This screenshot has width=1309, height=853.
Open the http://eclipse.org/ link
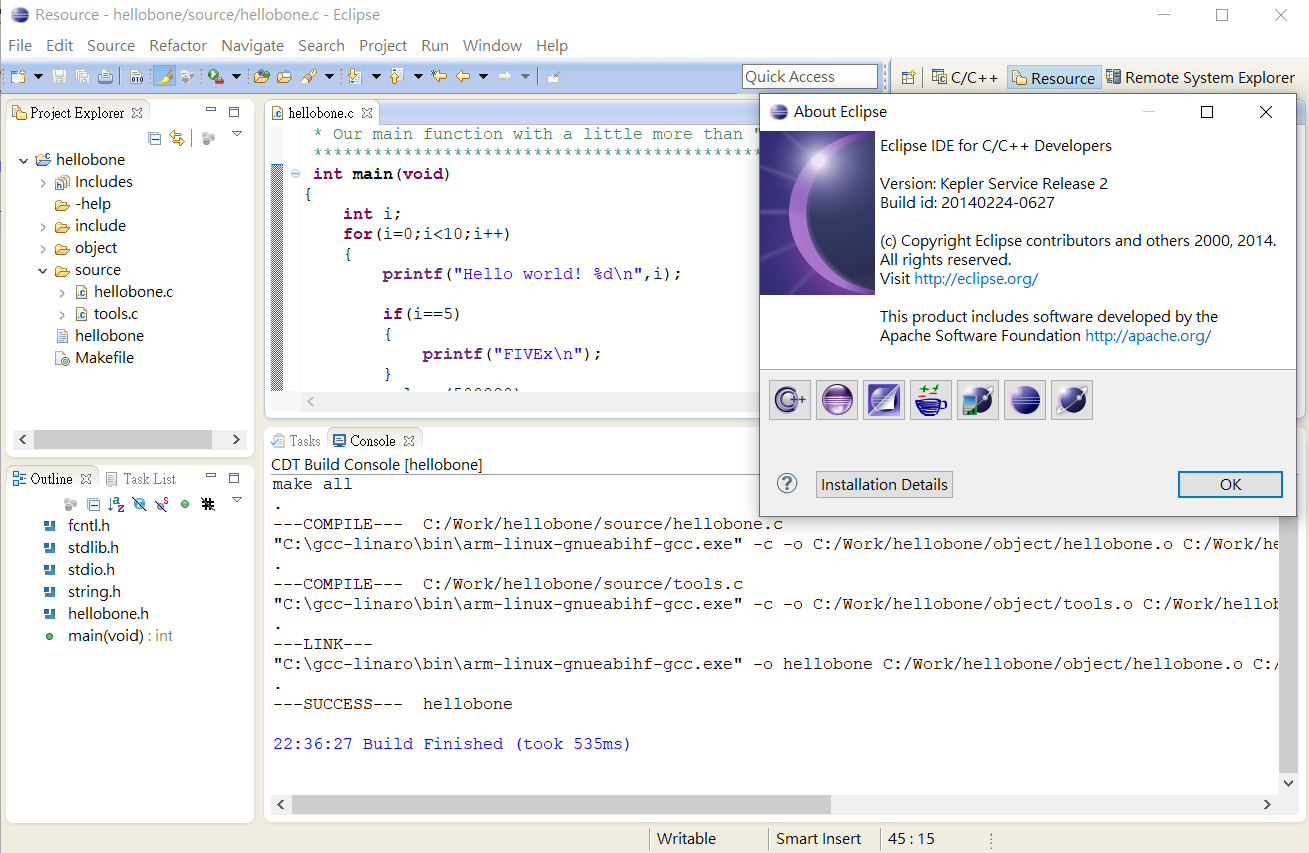[x=976, y=279]
